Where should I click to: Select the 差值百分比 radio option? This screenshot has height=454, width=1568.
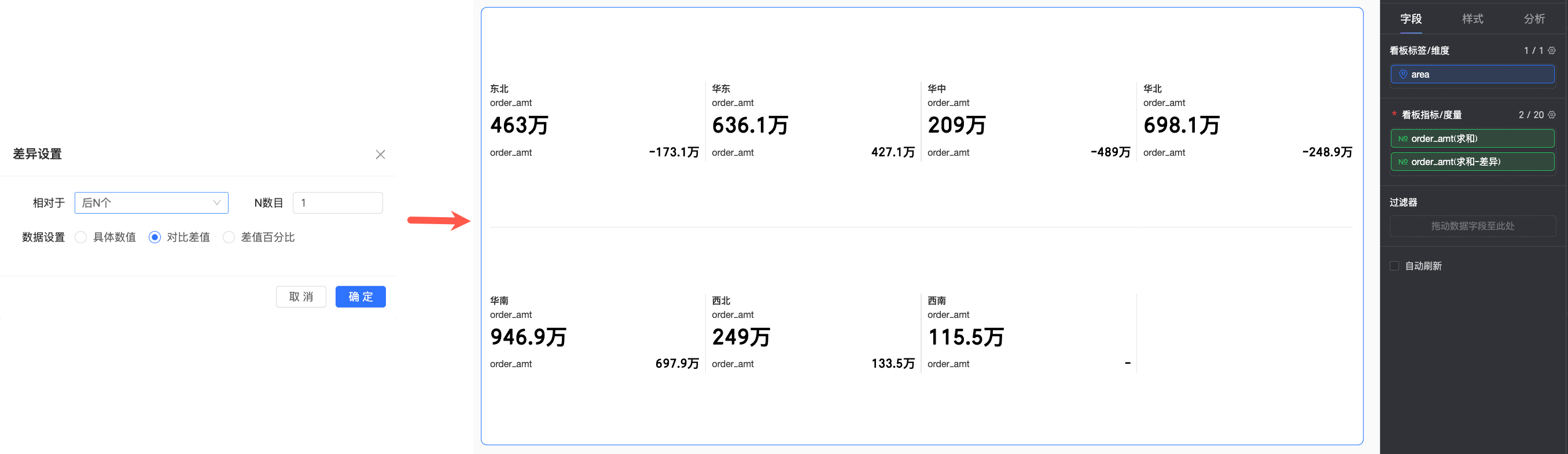coord(229,237)
